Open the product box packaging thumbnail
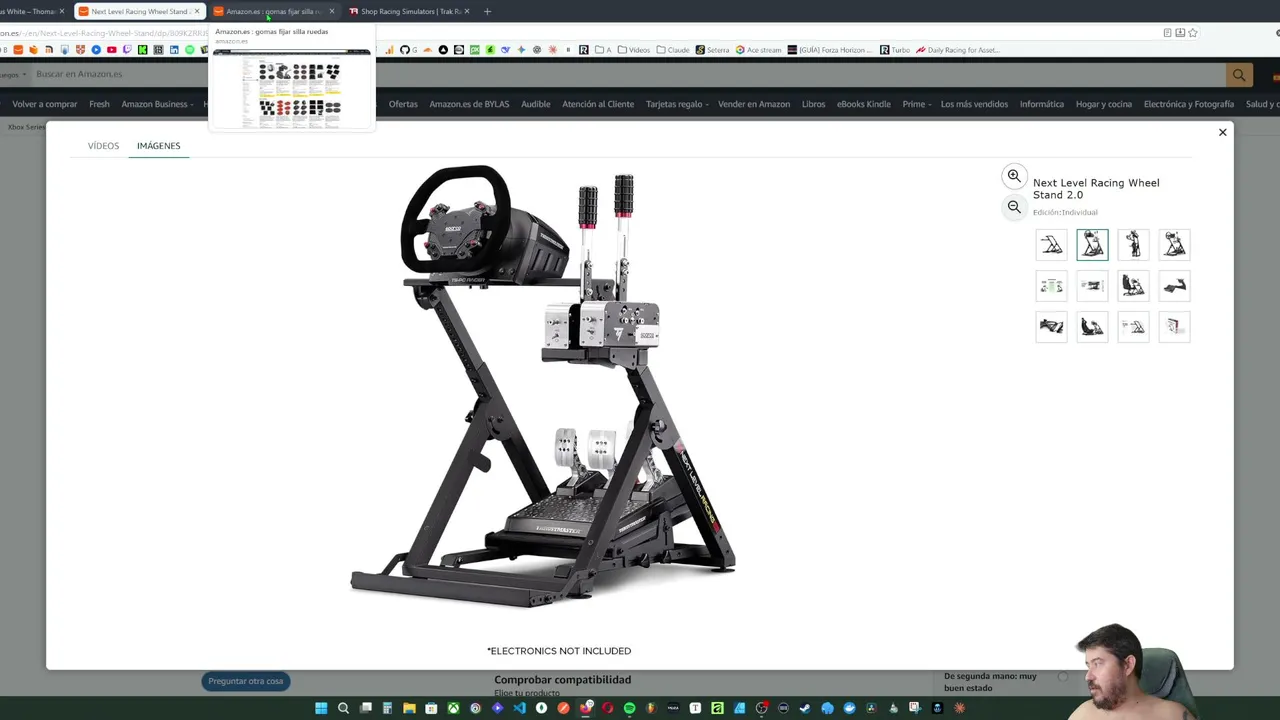Image resolution: width=1280 pixels, height=720 pixels. 1174,327
